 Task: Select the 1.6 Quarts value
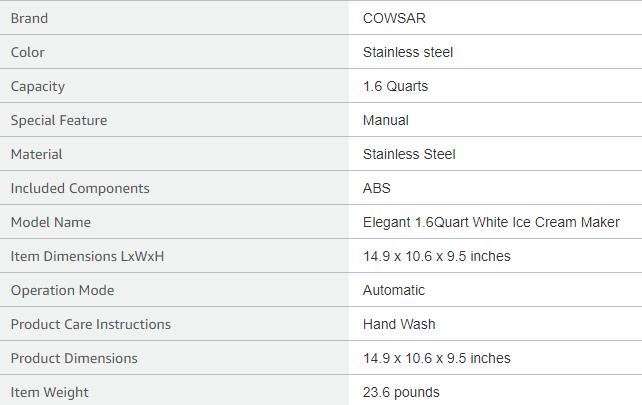[395, 86]
